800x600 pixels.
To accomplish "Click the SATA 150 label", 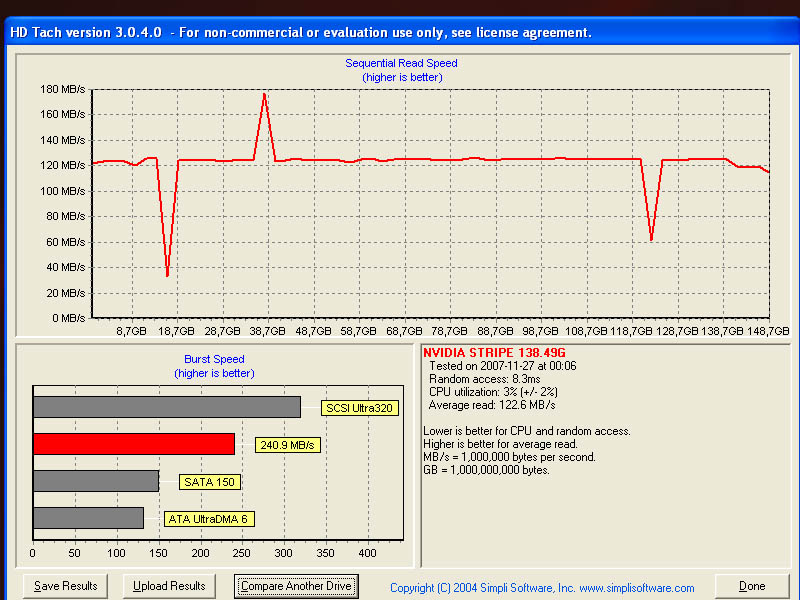I will [209, 482].
